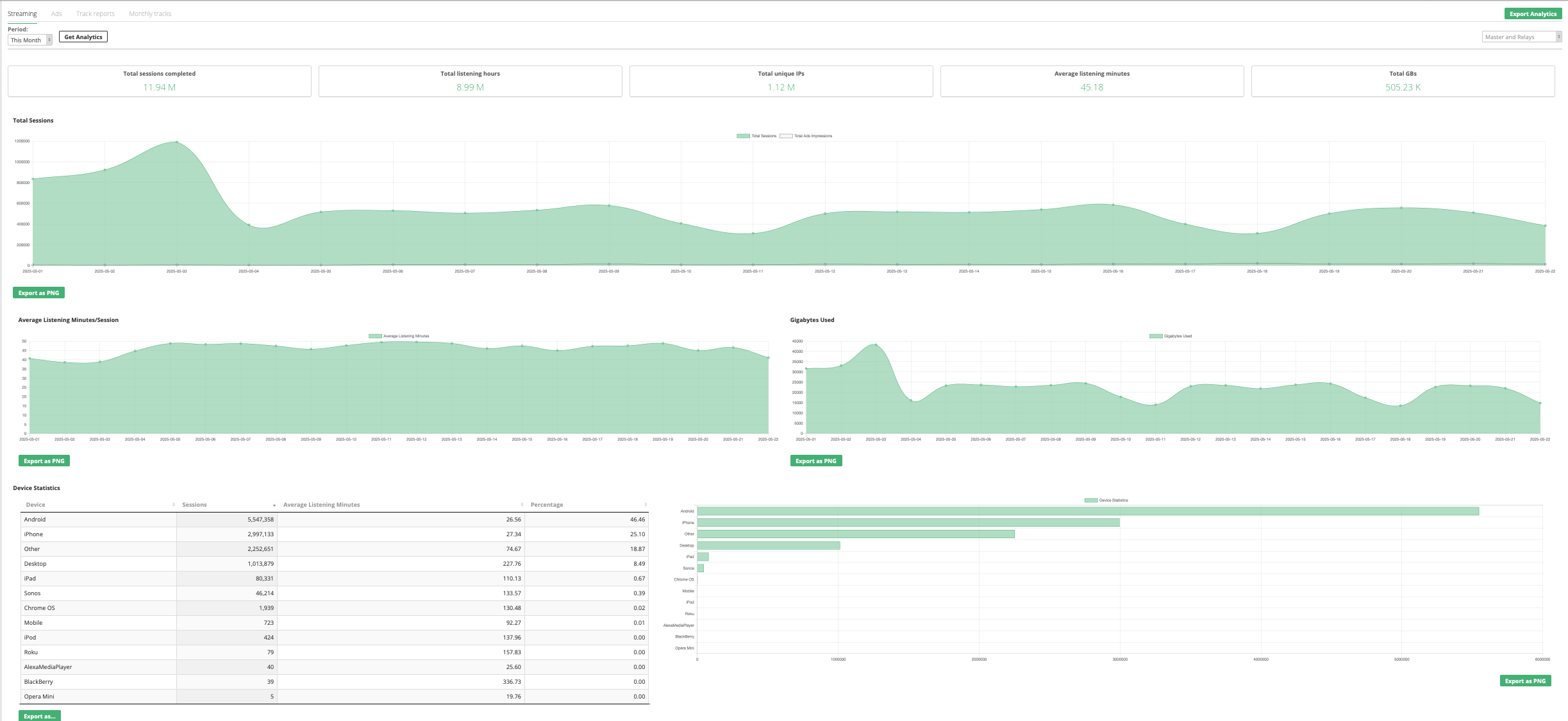The height and width of the screenshot is (721, 1568).
Task: Toggle Device Statistics legend series
Action: 1090,500
